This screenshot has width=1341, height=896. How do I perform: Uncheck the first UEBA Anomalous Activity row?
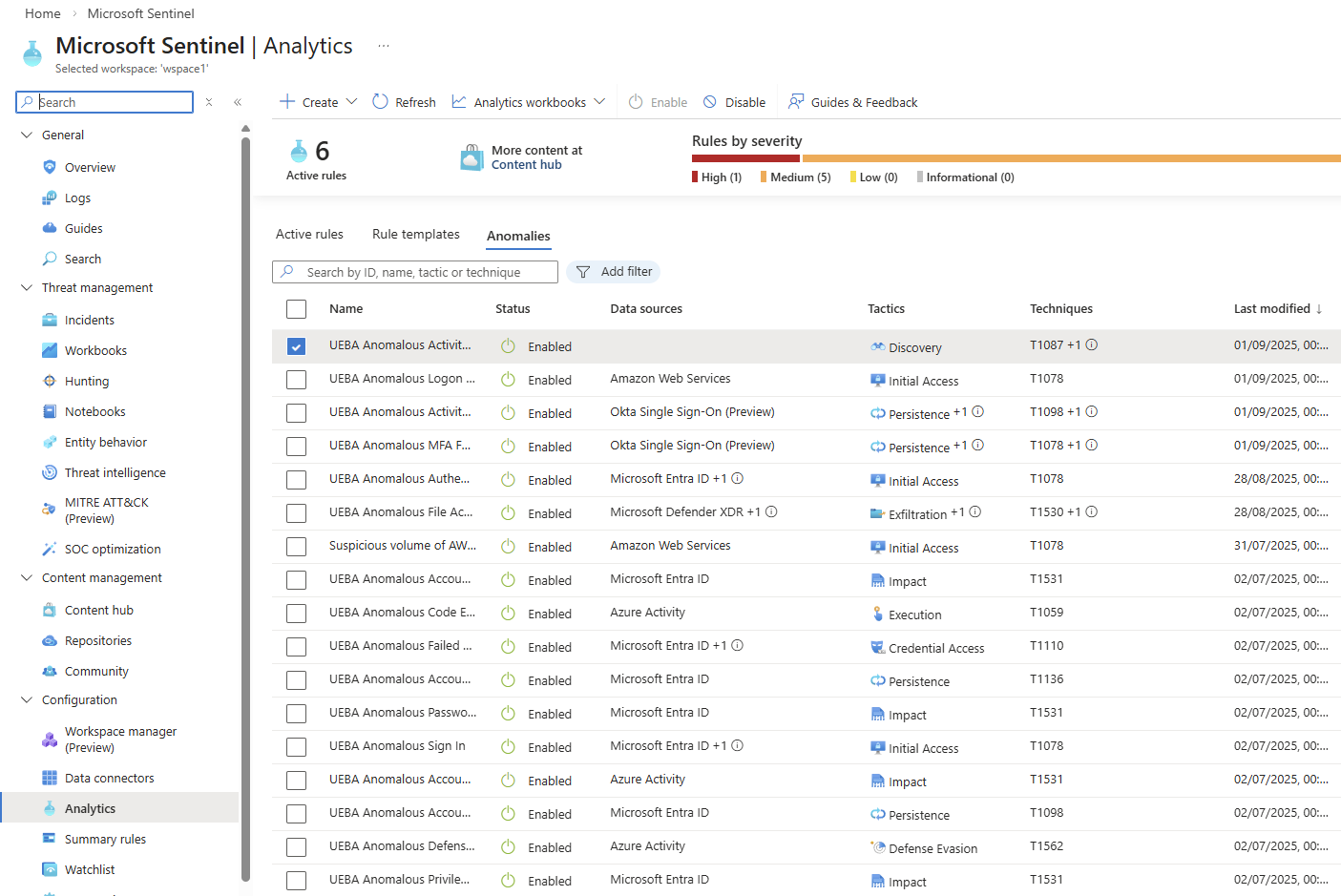(x=297, y=347)
